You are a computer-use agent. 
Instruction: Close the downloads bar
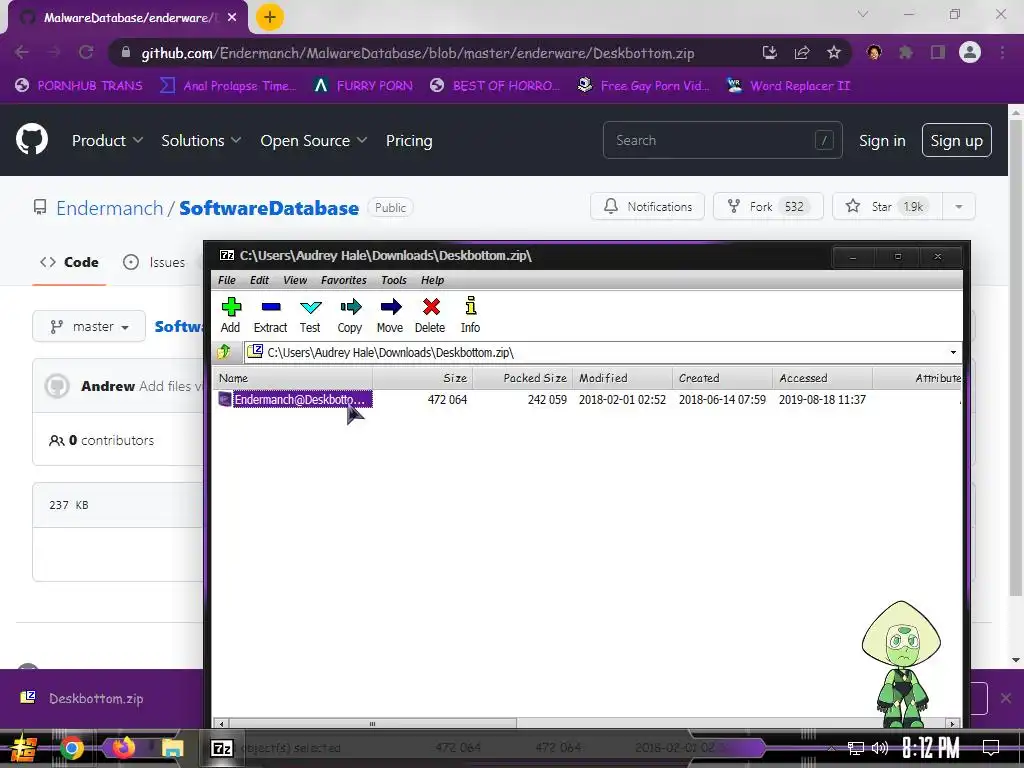(1006, 698)
